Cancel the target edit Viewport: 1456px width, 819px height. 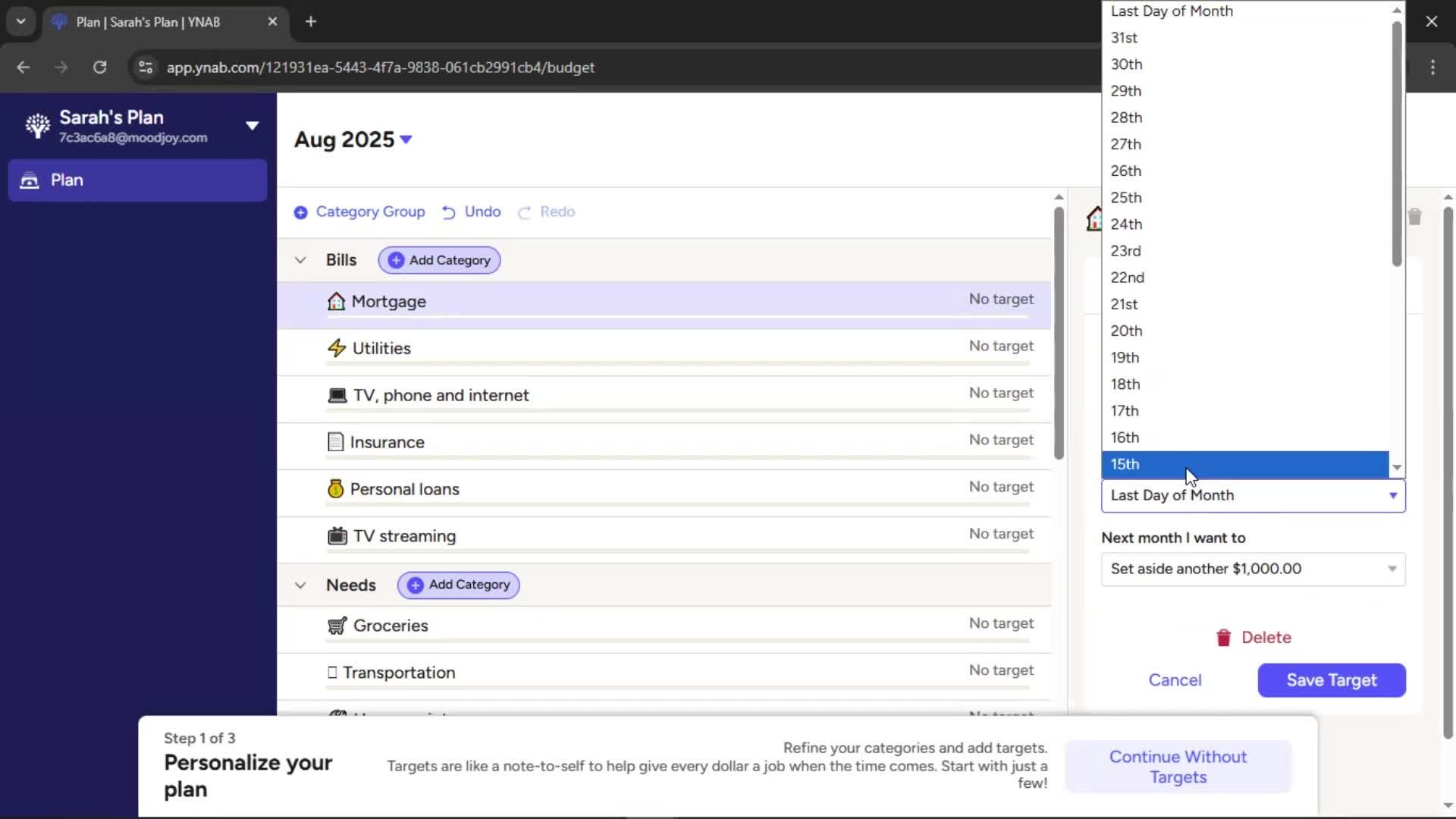pos(1175,680)
